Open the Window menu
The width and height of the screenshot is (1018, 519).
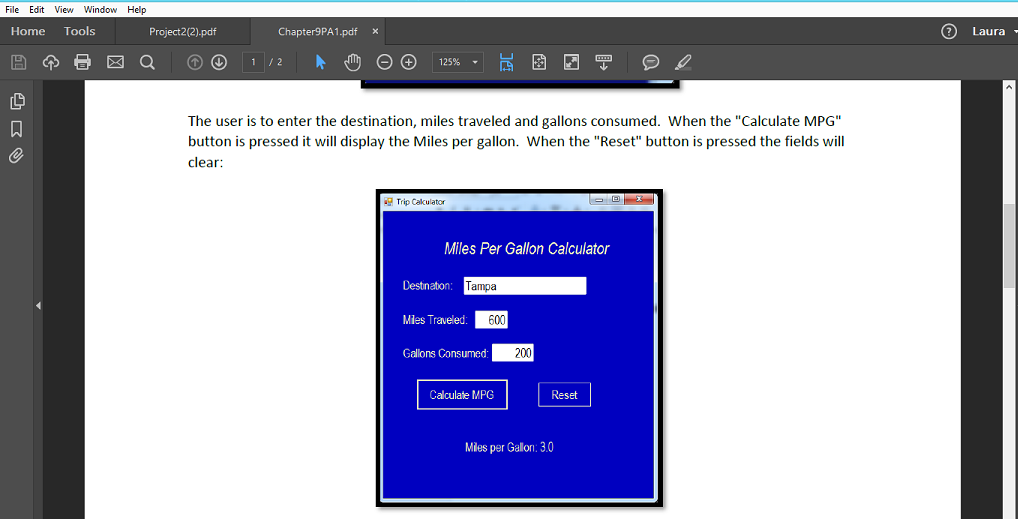(x=100, y=9)
